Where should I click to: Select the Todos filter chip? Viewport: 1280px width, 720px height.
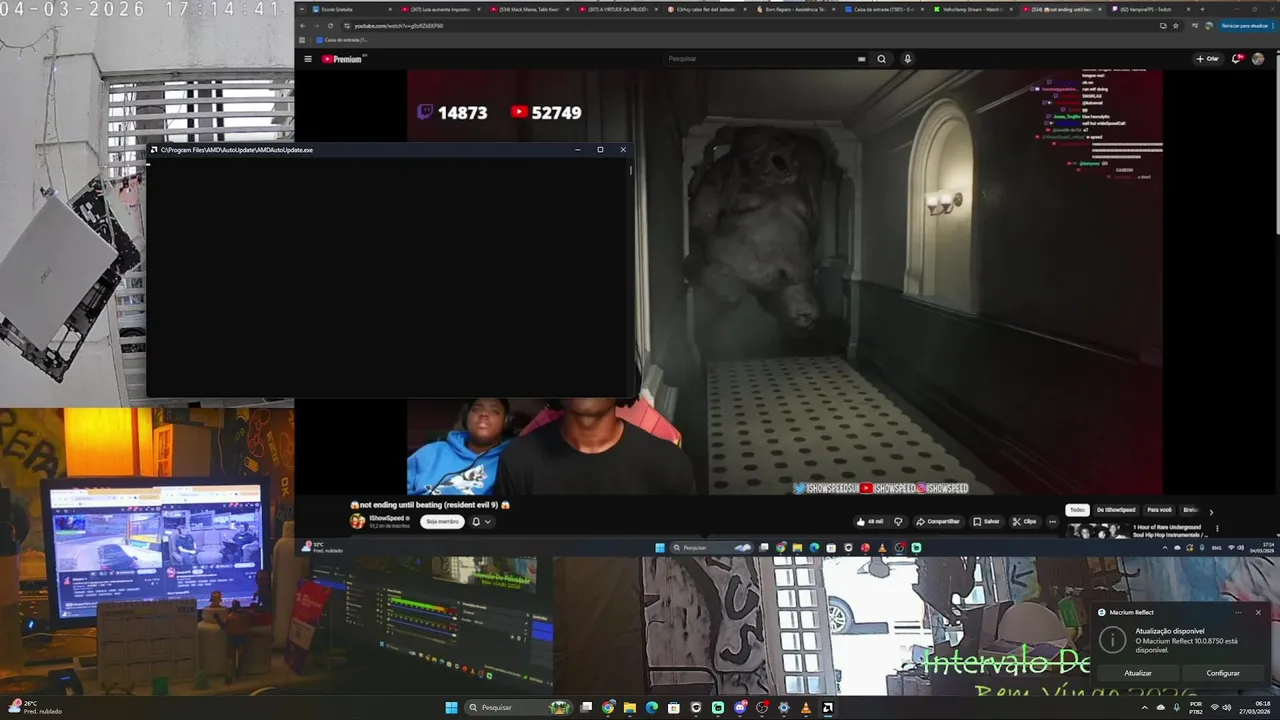click(x=1077, y=510)
